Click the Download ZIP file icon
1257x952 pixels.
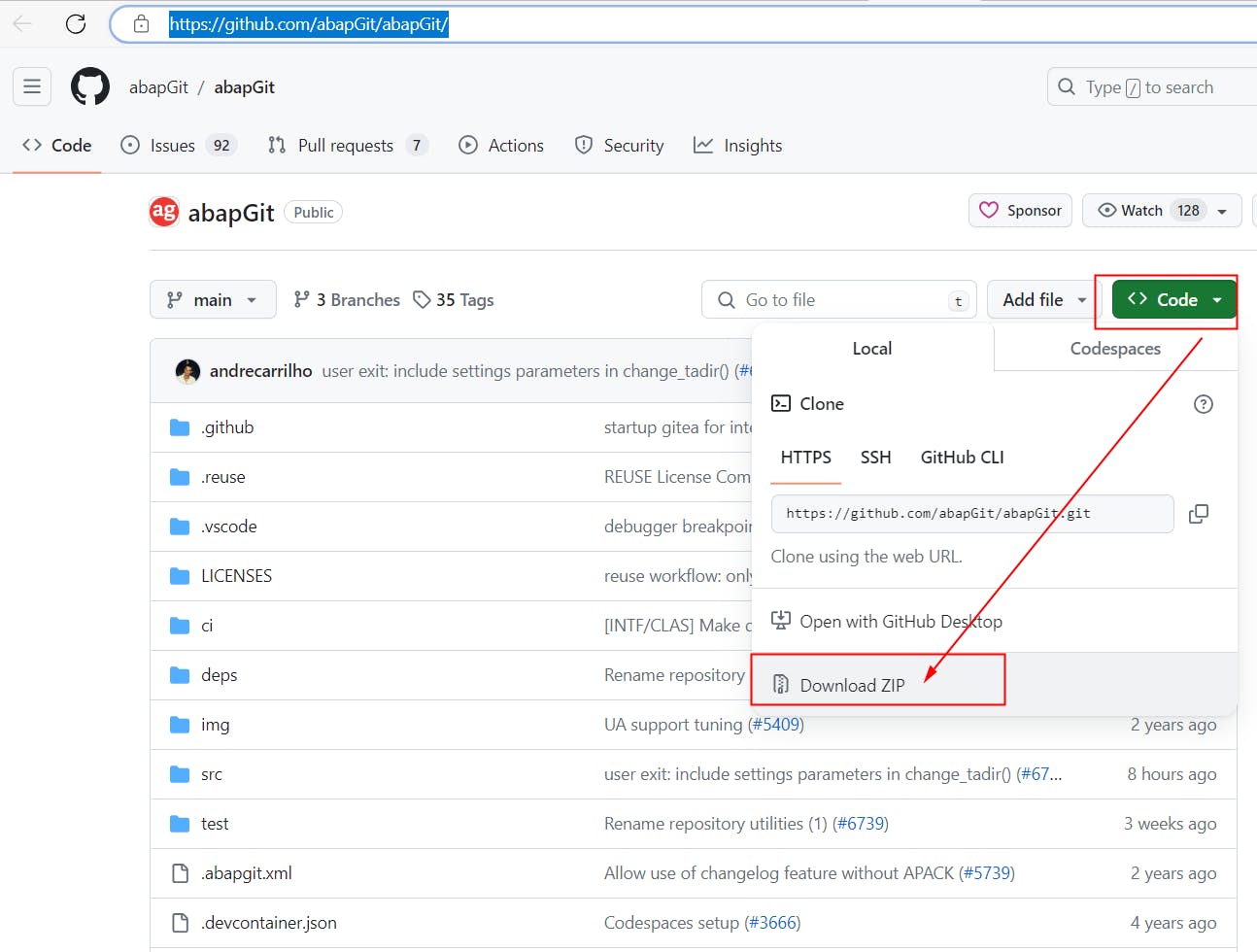coord(781,685)
